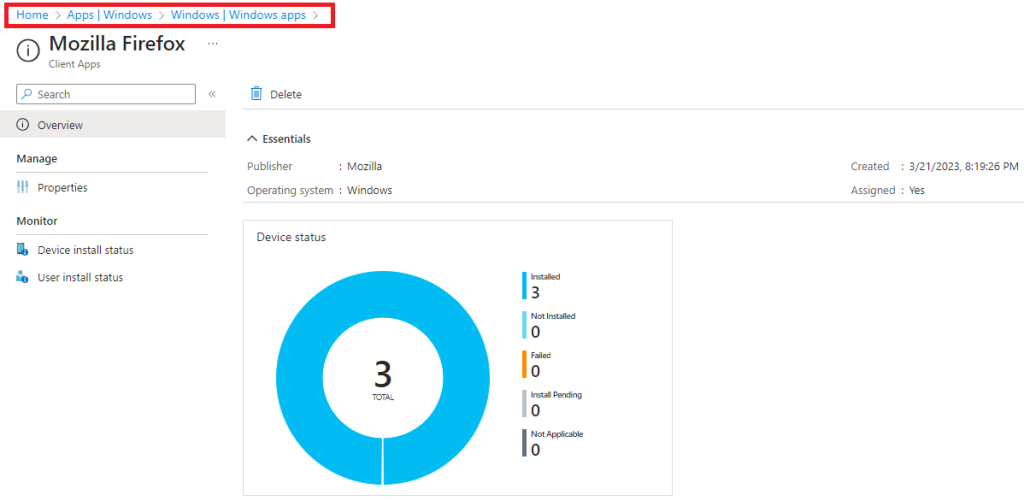The width and height of the screenshot is (1024, 501).
Task: Open the Windows | Windows apps breadcrumb
Action: pos(238,15)
